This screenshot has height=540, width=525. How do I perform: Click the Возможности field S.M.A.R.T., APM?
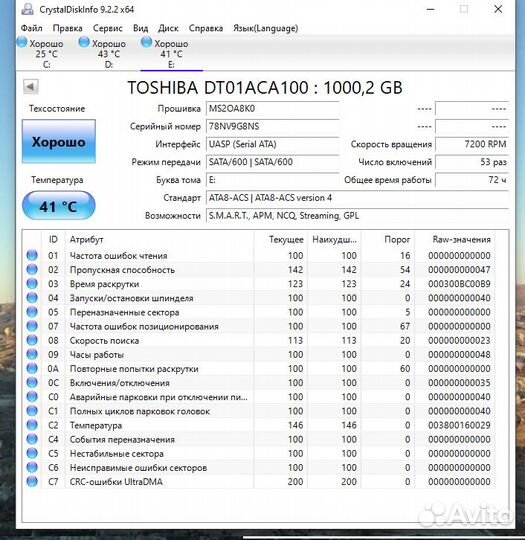point(357,216)
